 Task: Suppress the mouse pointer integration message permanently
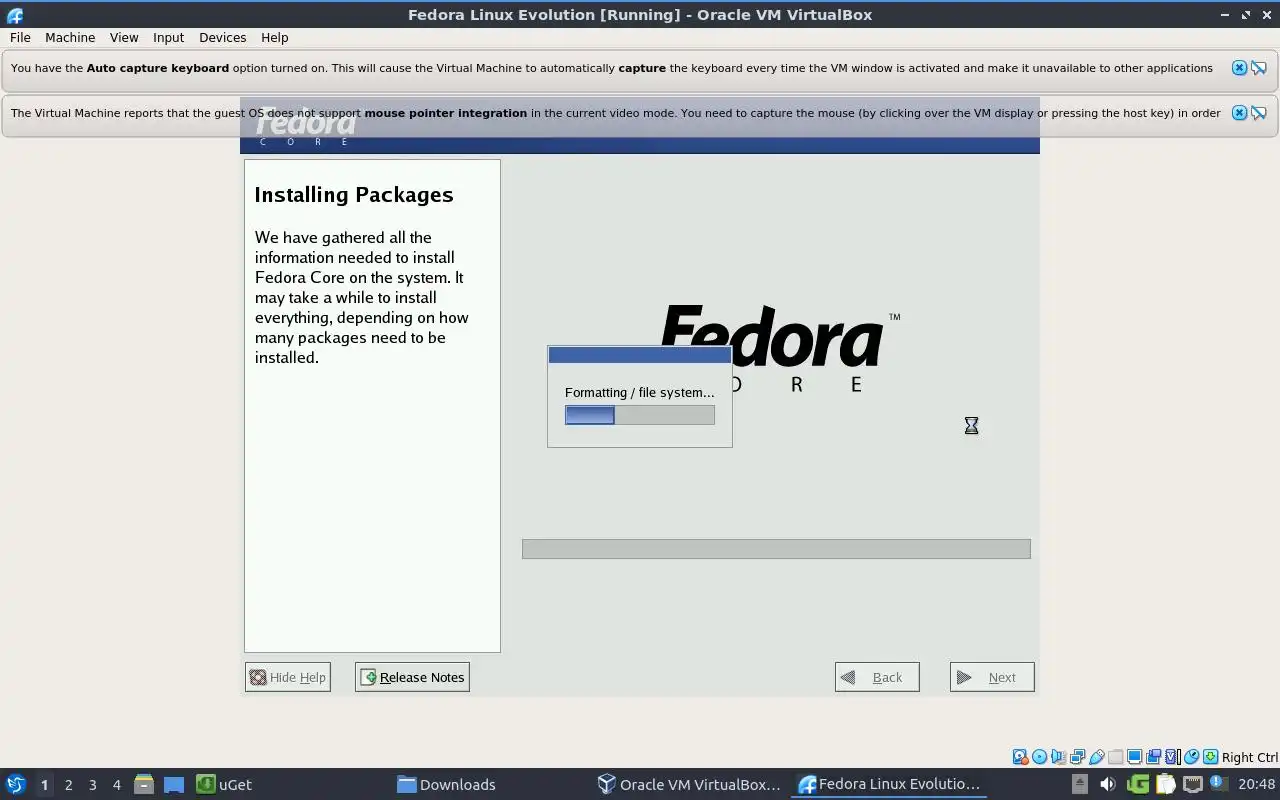coord(1259,113)
